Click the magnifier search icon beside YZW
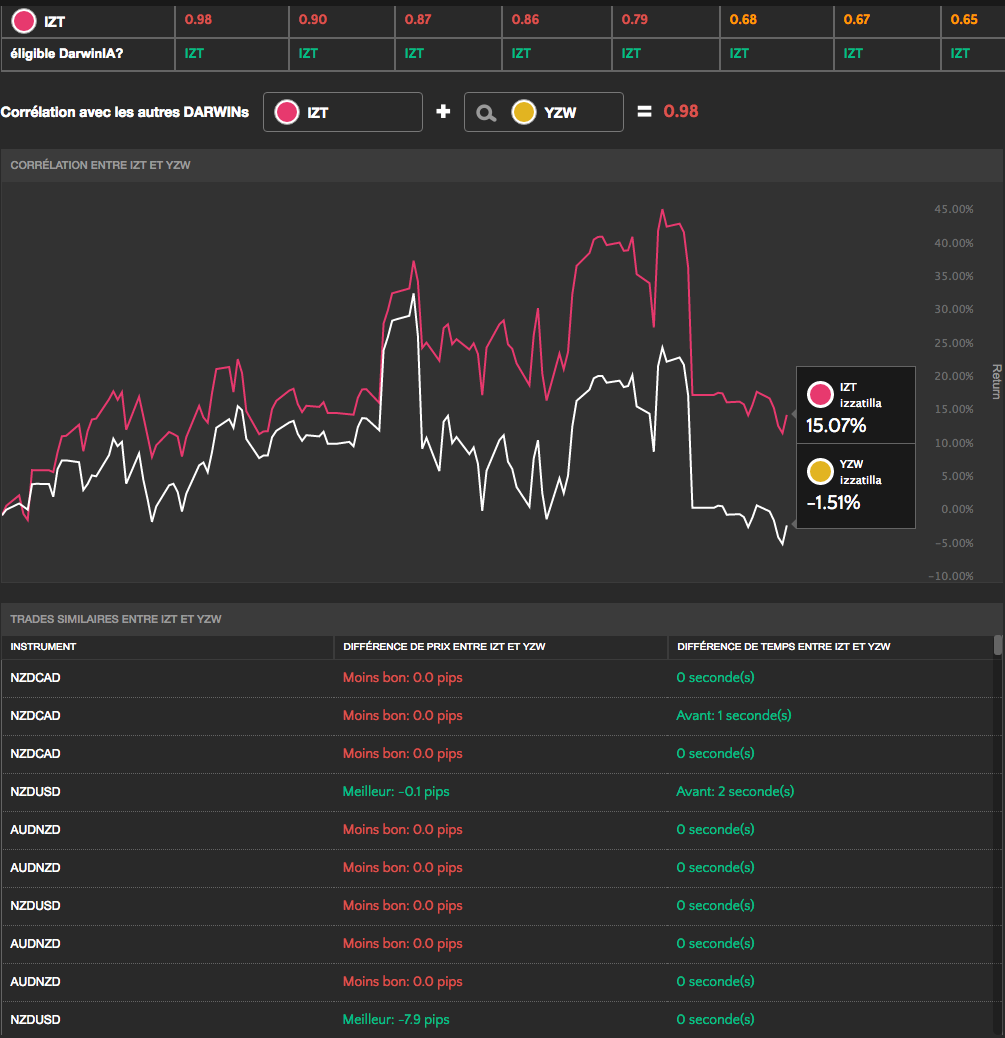The image size is (1005, 1038). click(486, 113)
